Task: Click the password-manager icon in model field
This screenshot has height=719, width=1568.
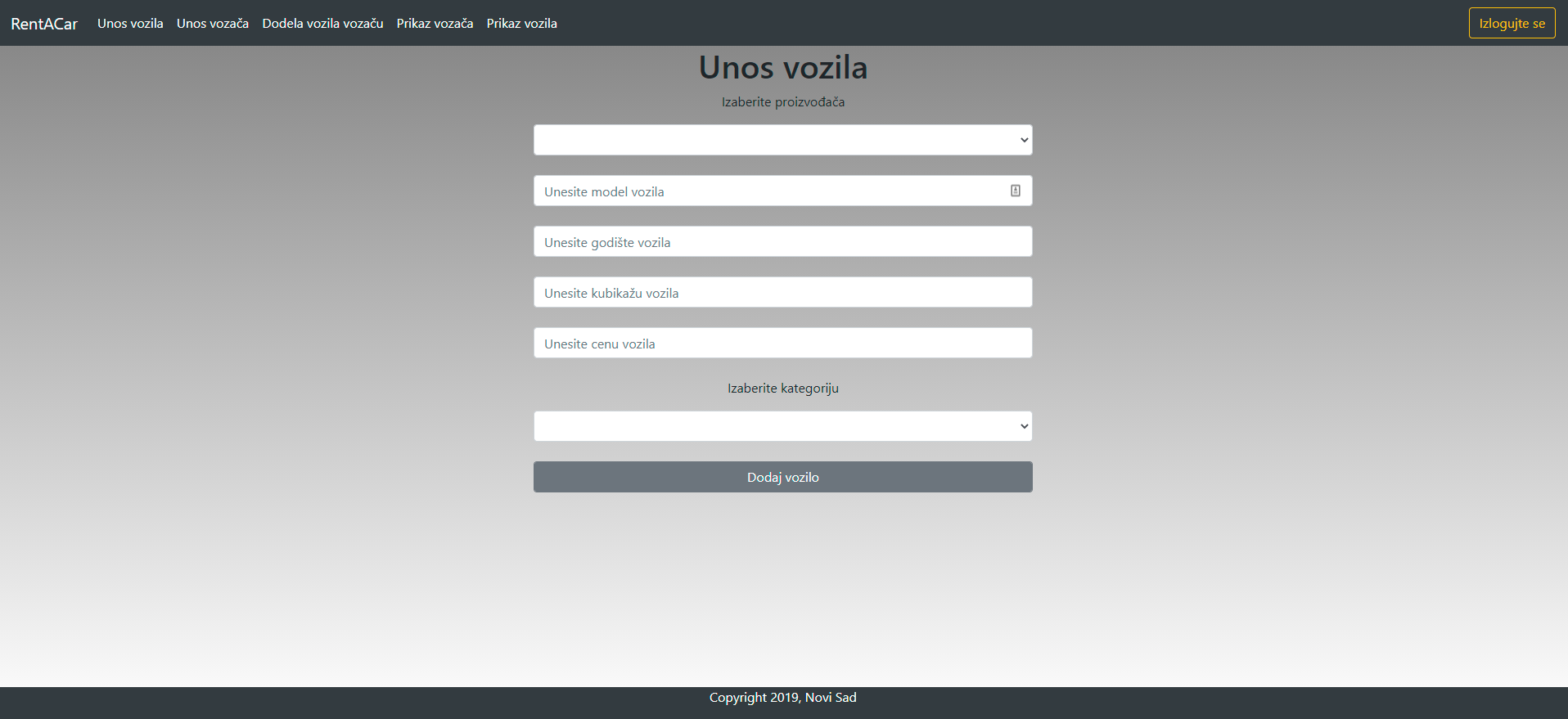Action: click(1015, 191)
